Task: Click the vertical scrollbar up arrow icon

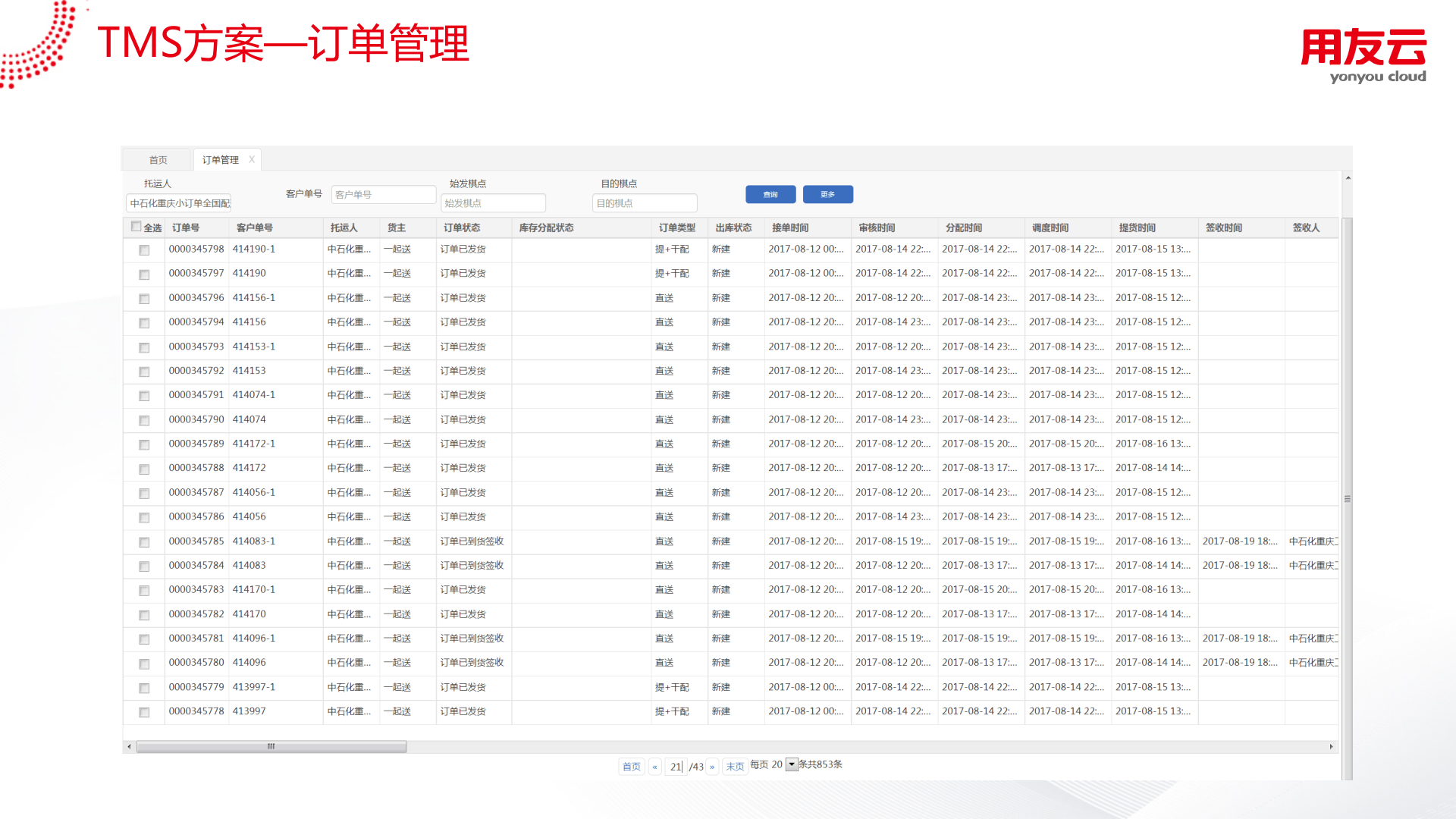Action: coord(1348,179)
